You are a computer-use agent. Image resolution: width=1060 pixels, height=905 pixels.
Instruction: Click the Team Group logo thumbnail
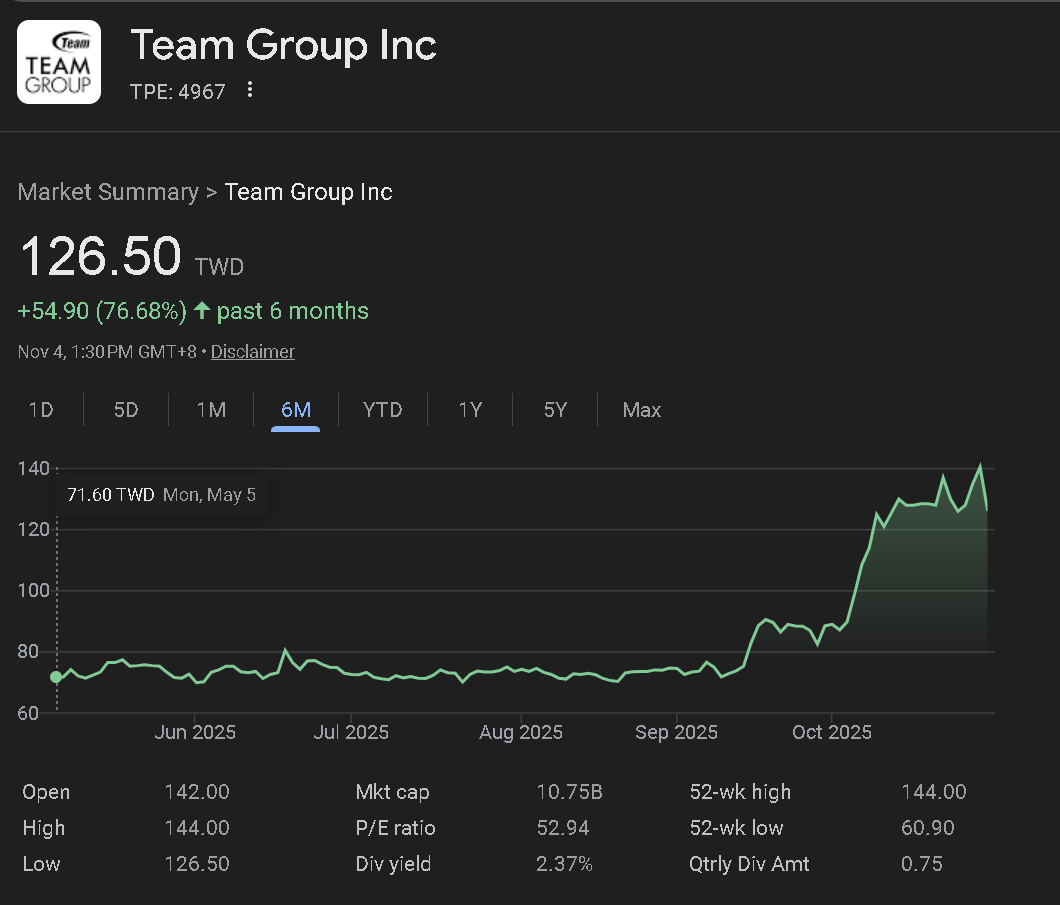(x=59, y=62)
